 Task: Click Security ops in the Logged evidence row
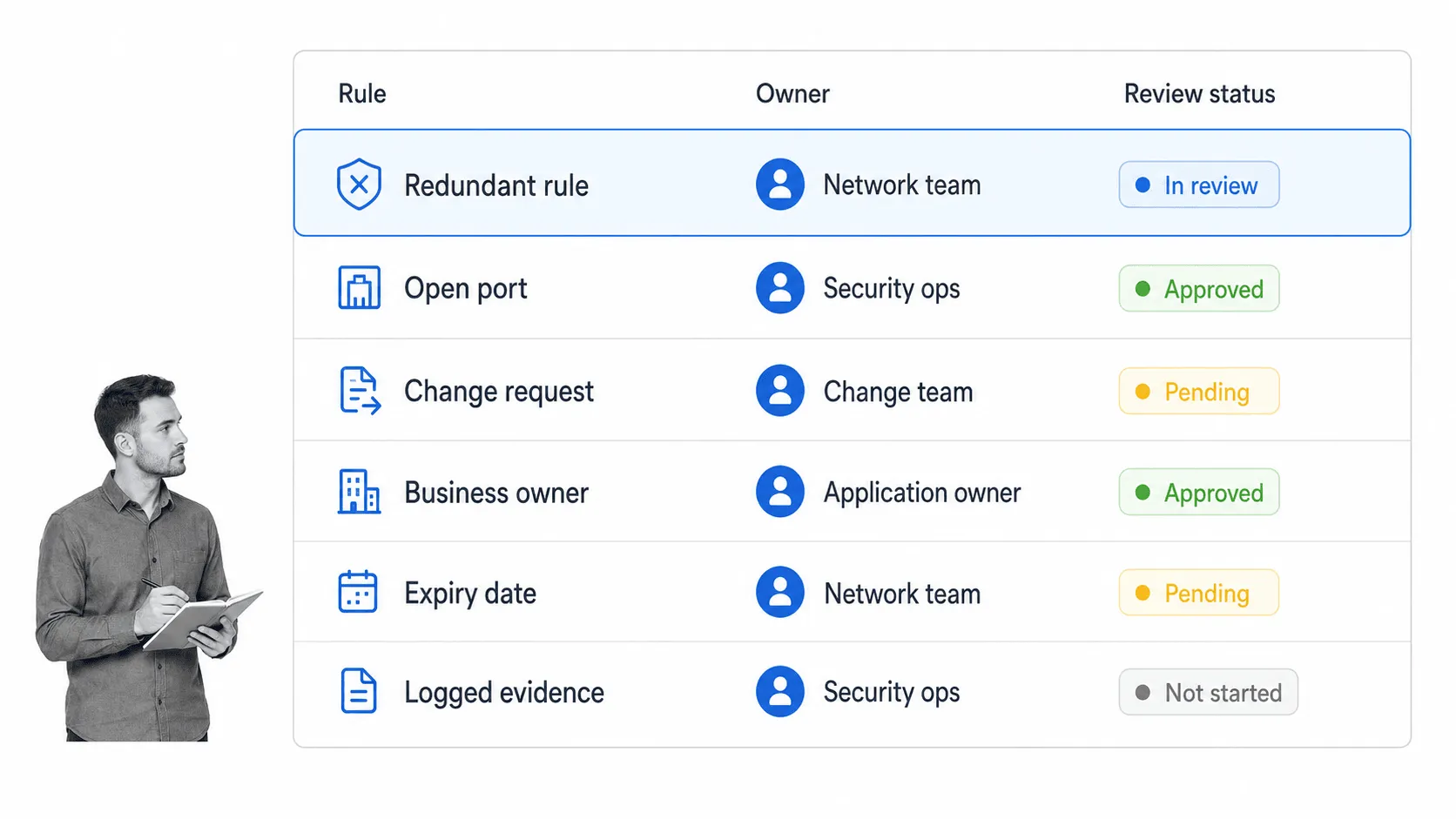(892, 693)
